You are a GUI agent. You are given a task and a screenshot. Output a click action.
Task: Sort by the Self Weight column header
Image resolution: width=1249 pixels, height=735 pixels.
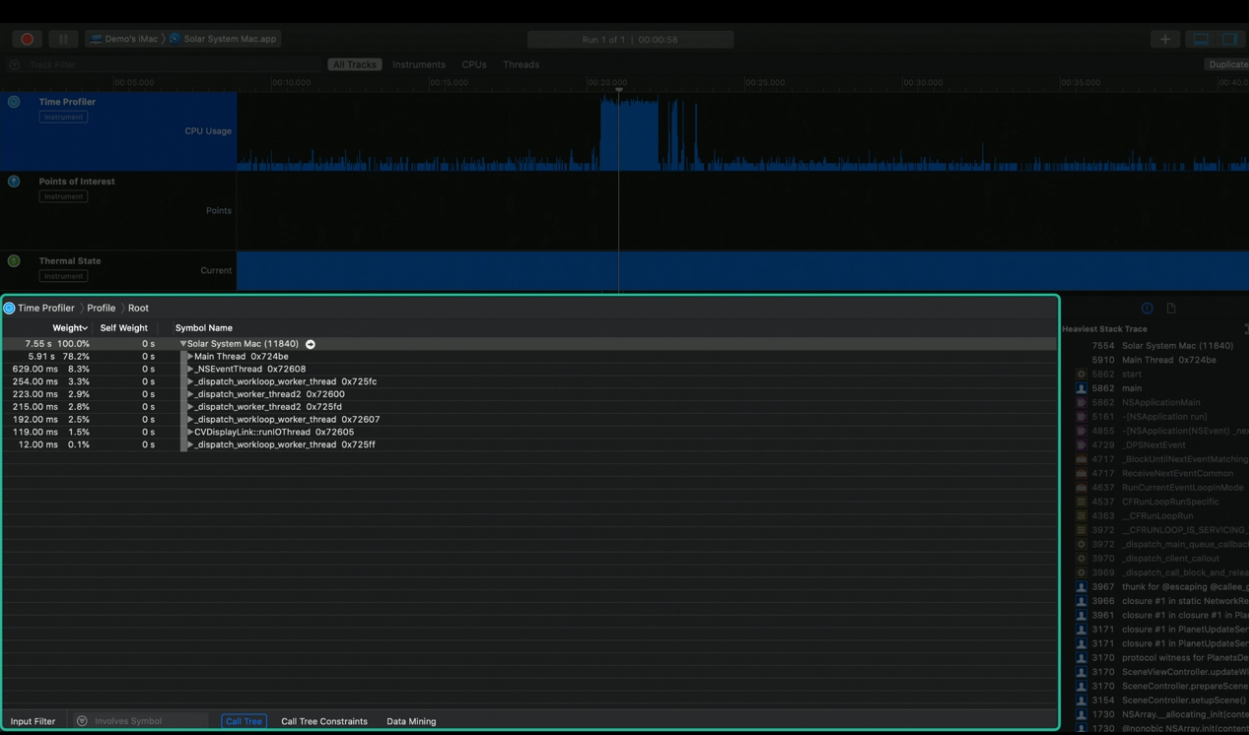[124, 328]
